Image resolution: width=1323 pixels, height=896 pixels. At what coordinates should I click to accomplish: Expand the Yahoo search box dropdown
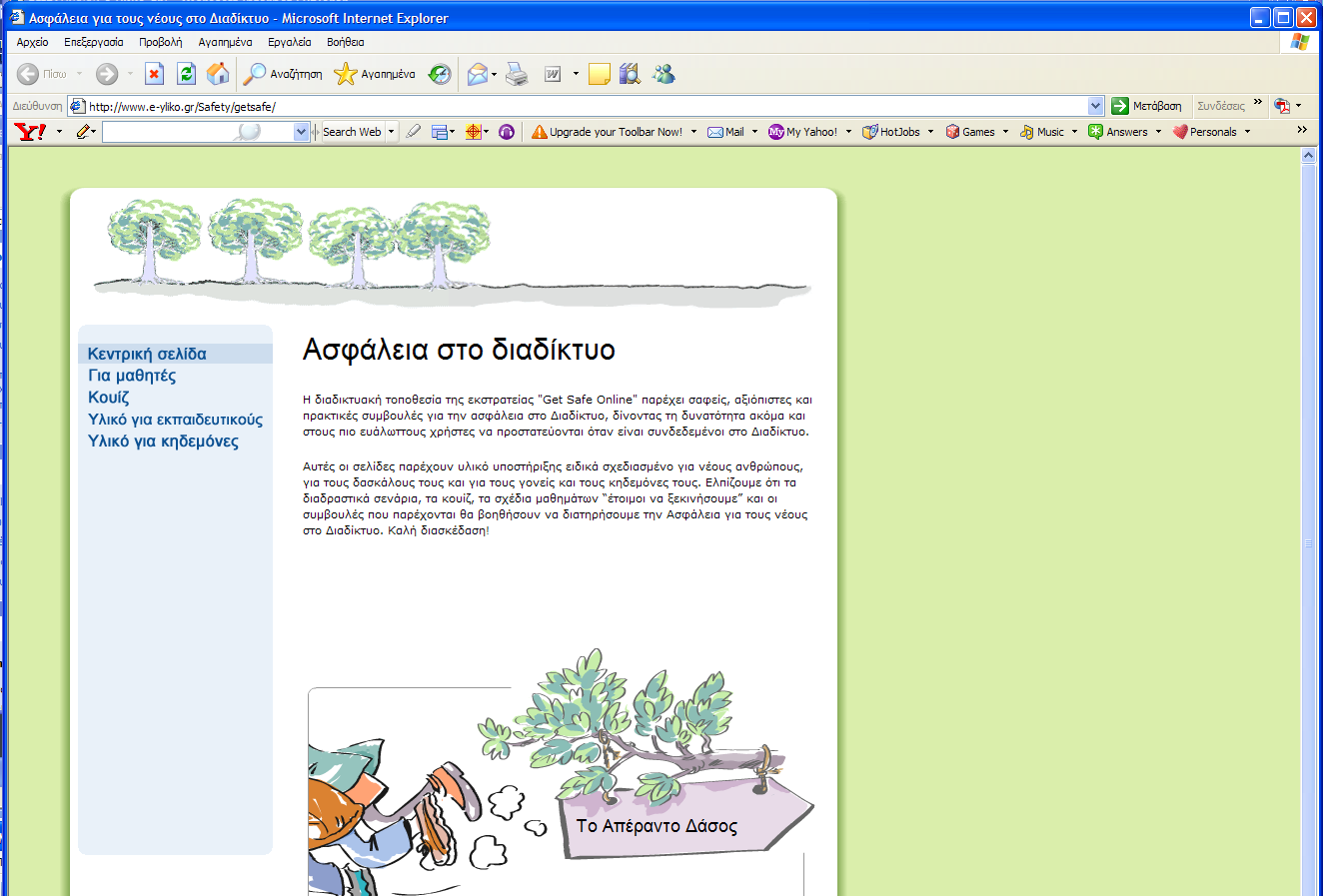click(x=302, y=132)
